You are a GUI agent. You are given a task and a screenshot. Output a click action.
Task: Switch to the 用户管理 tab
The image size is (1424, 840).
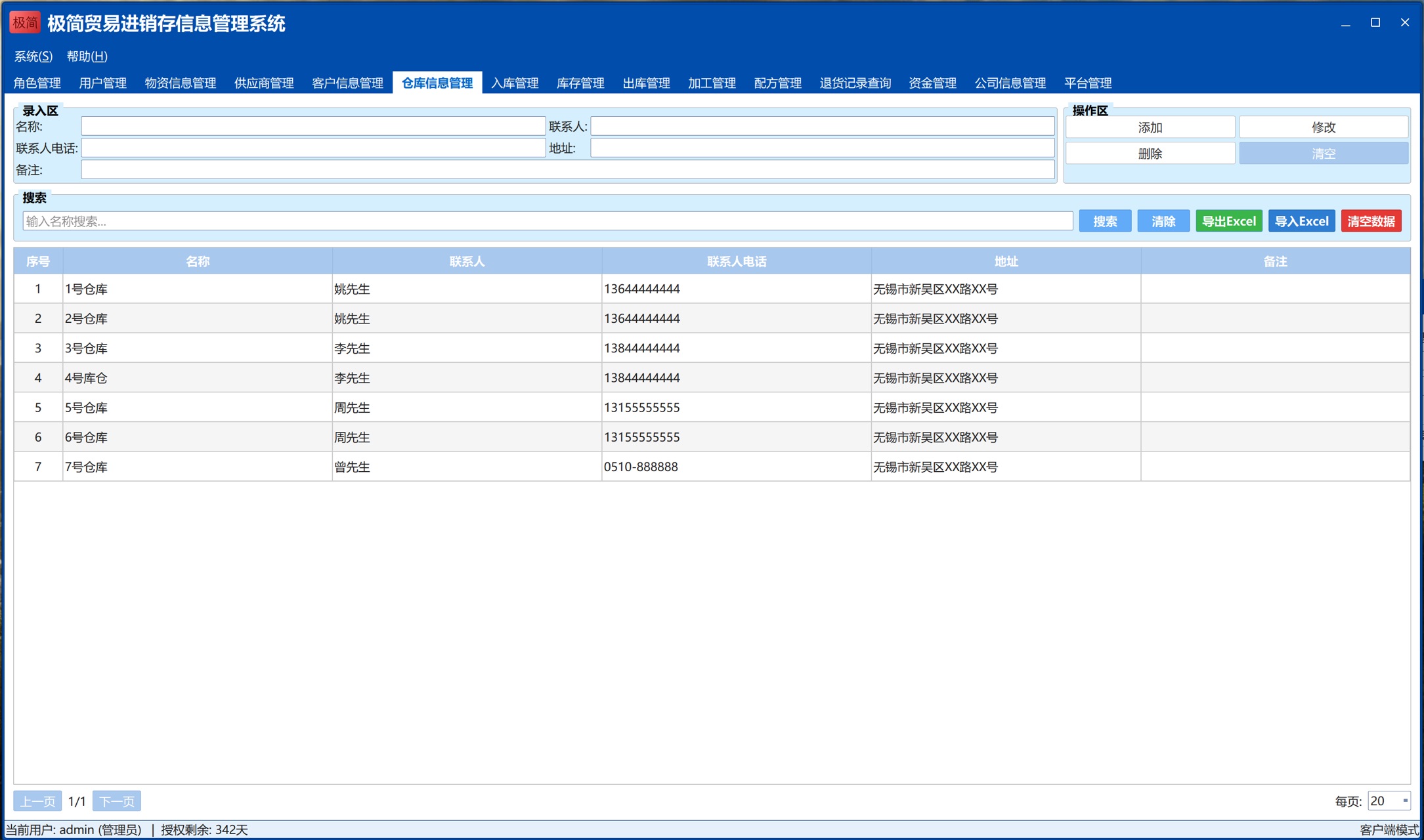[103, 83]
